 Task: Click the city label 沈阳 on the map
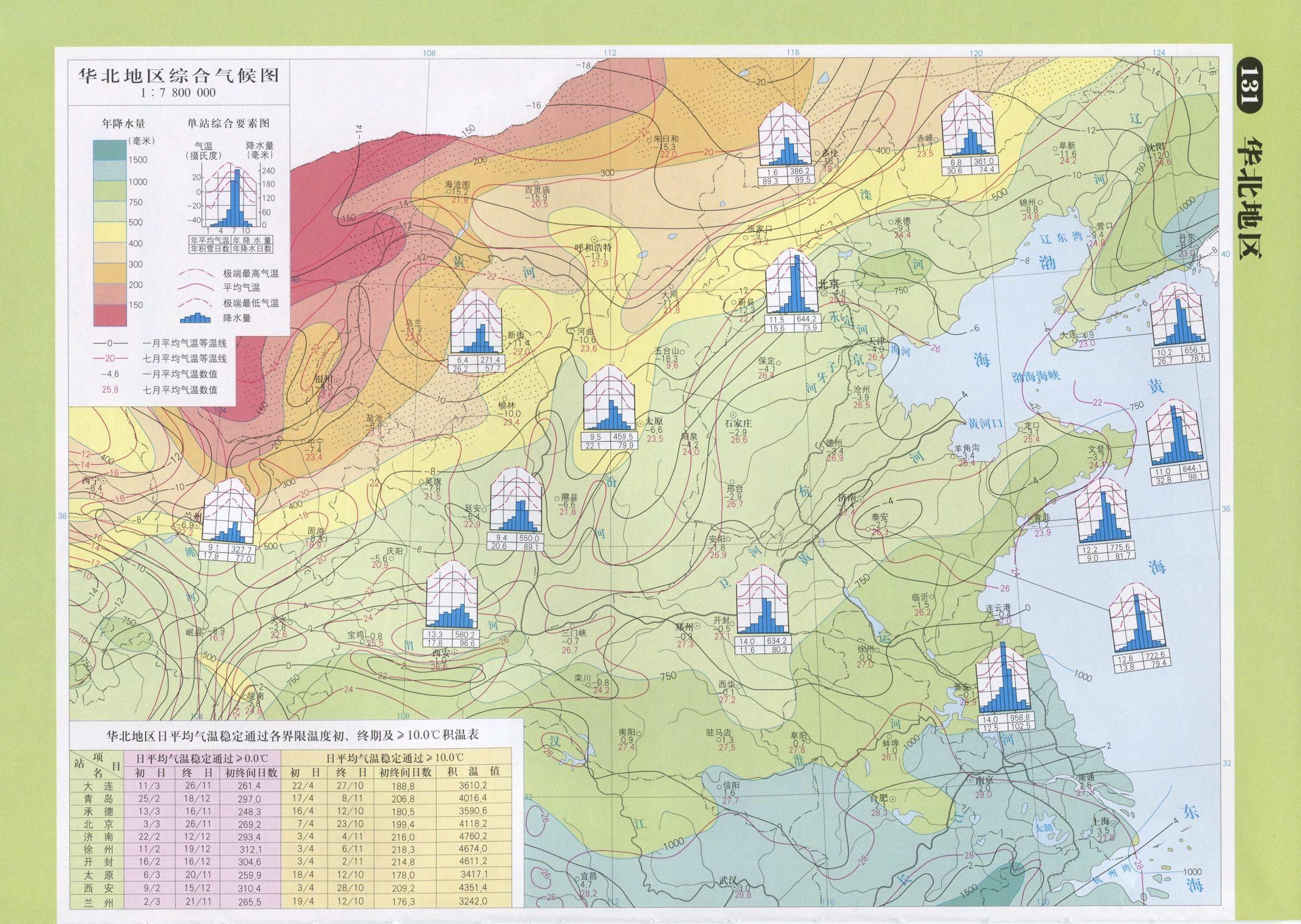[x=1157, y=147]
